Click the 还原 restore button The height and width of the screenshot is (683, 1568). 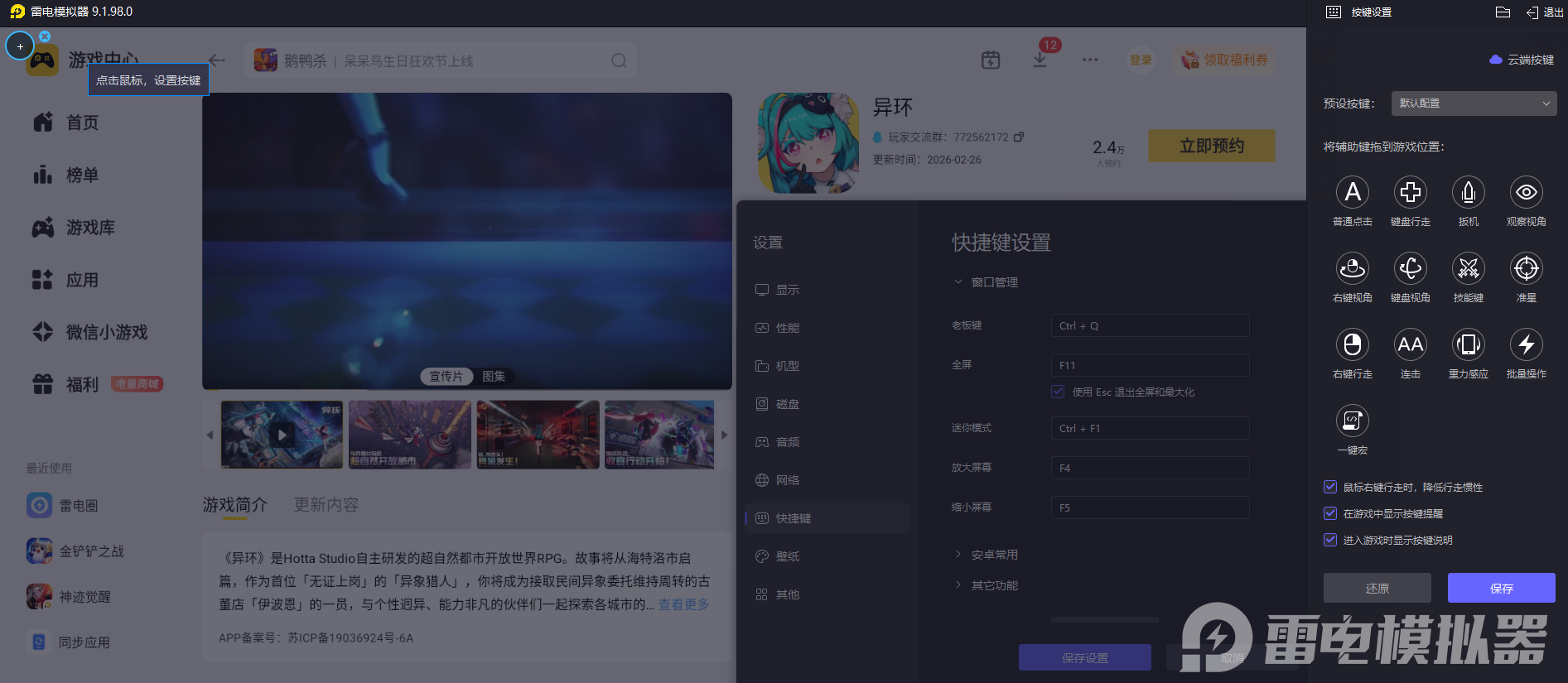click(1377, 588)
